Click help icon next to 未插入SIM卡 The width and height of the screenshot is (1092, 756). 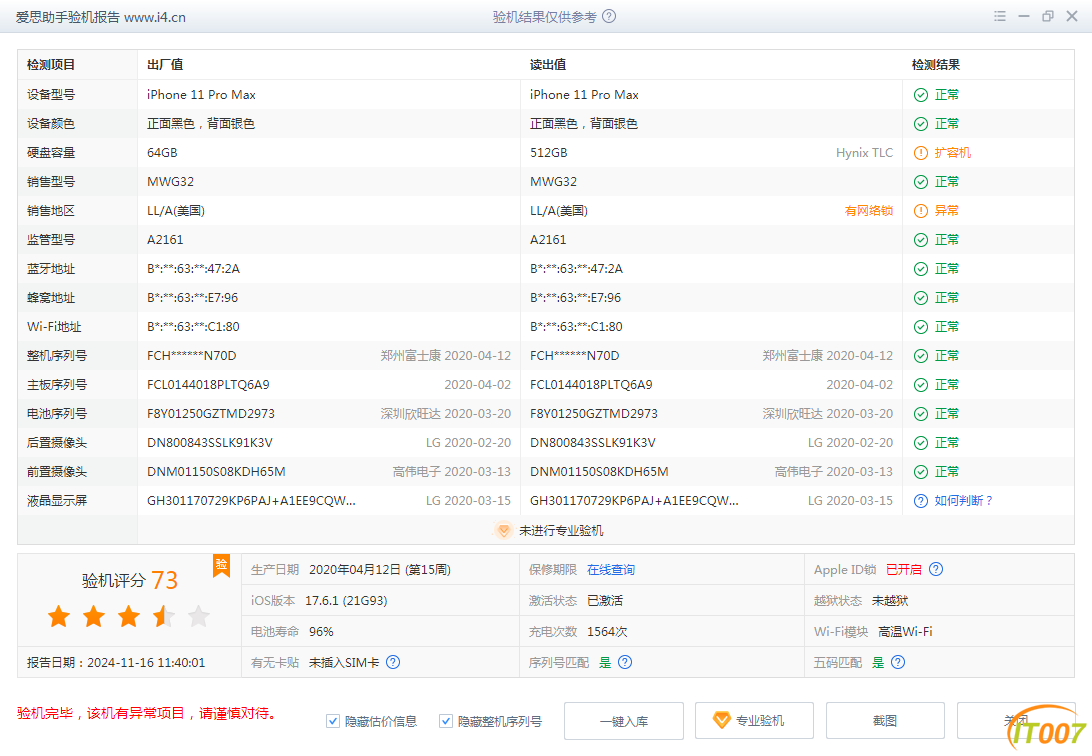click(x=393, y=662)
